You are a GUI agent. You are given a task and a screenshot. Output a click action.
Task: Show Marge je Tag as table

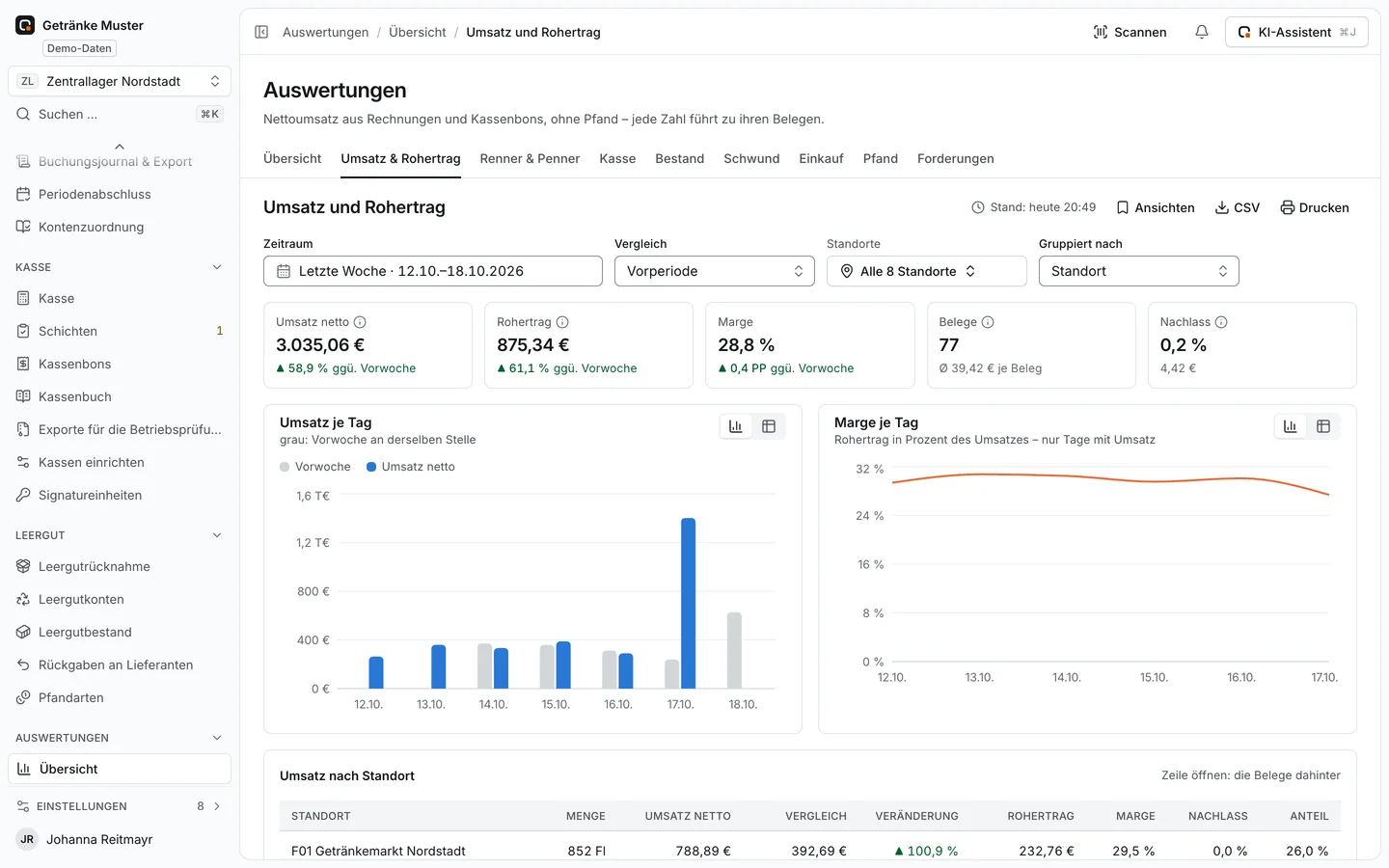pos(1323,426)
